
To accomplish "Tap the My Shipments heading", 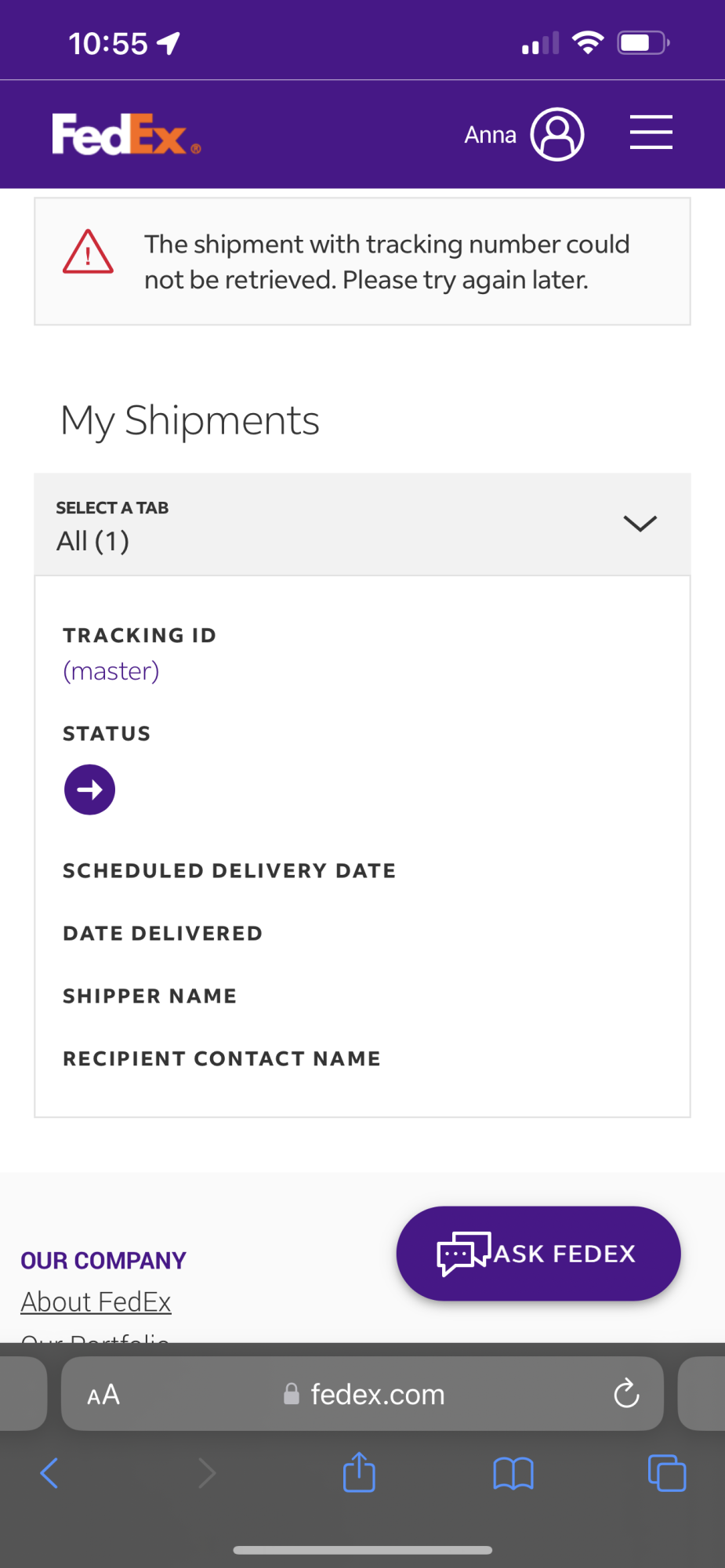I will (190, 420).
